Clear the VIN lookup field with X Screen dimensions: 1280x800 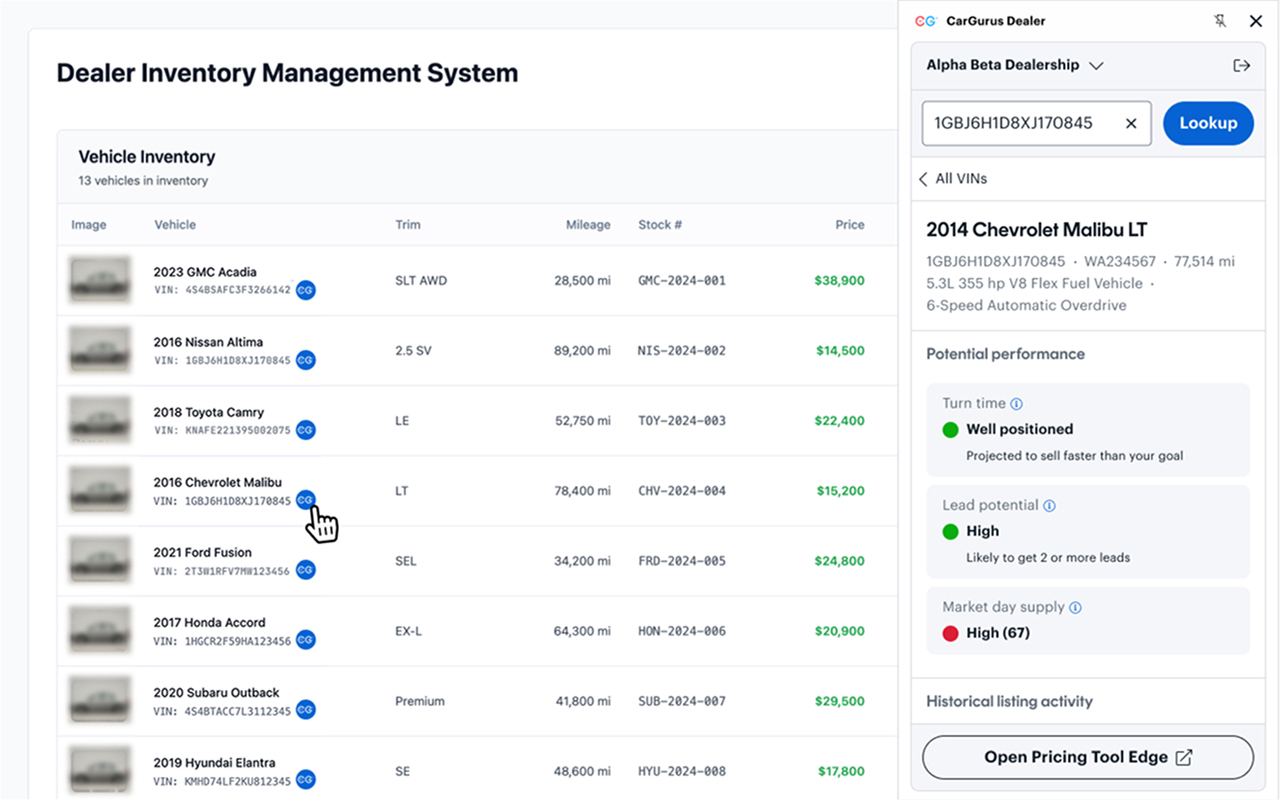tap(1131, 123)
